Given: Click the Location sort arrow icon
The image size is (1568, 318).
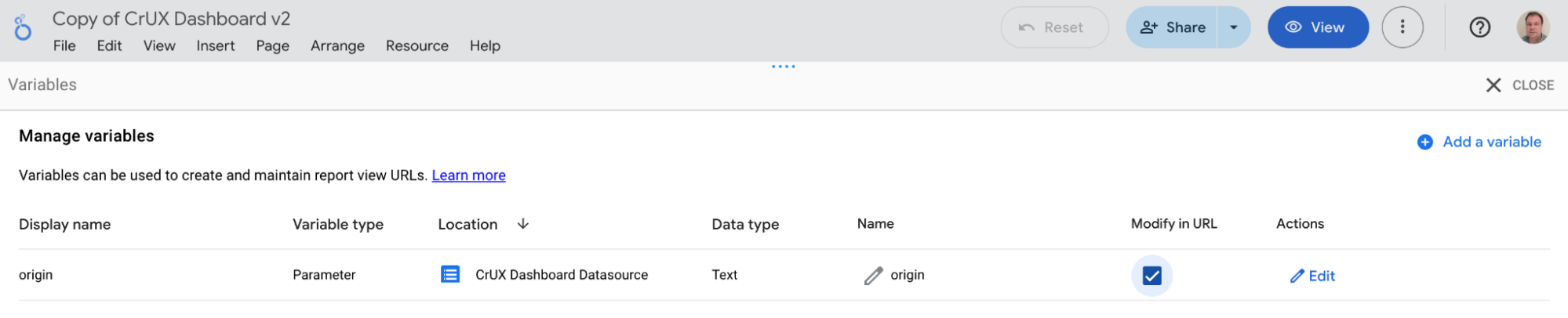Looking at the screenshot, I should [x=523, y=224].
